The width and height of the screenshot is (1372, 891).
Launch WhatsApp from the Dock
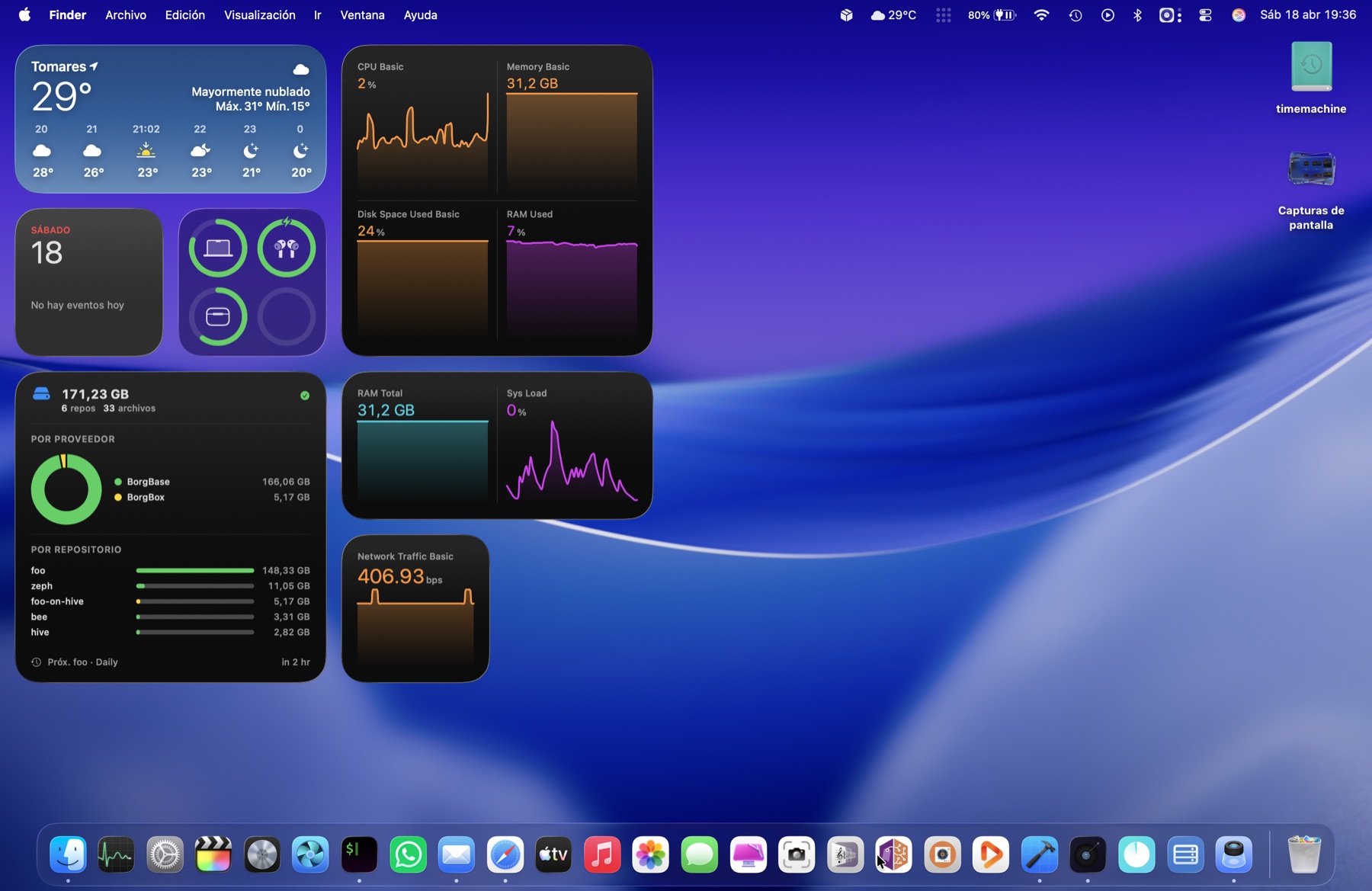pos(408,854)
